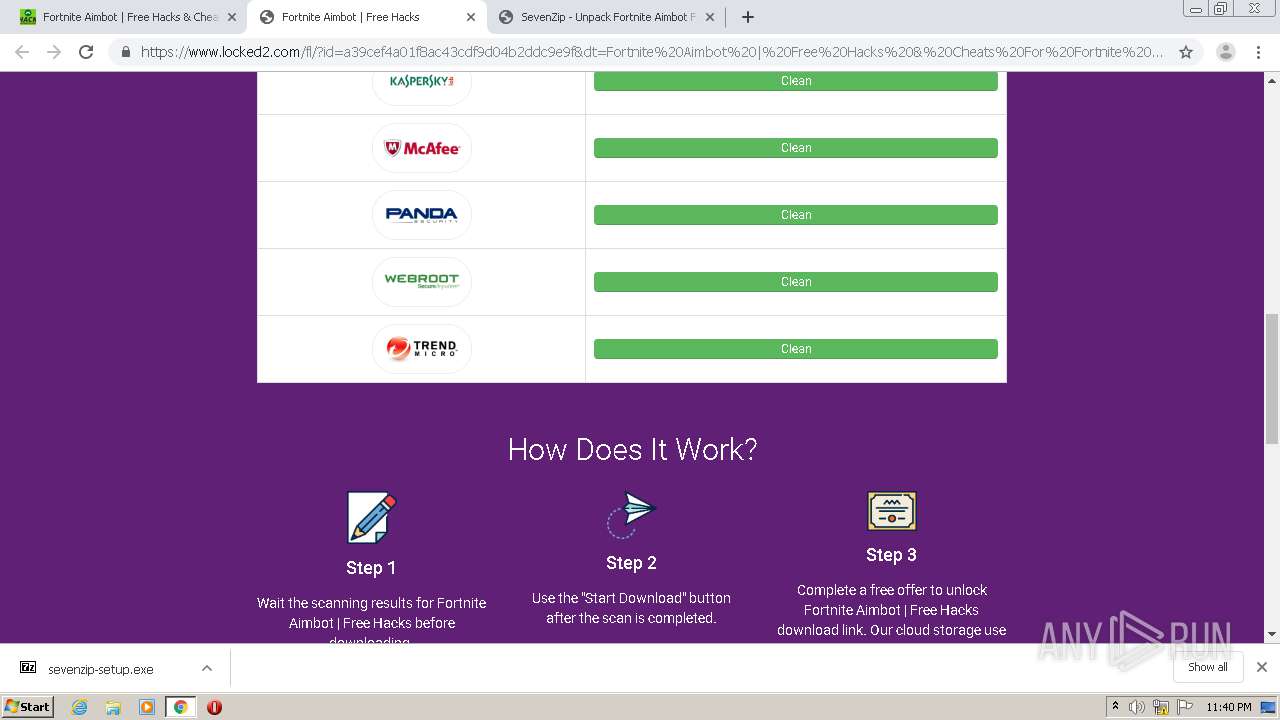Viewport: 1280px width, 720px height.
Task: Go forward to next page
Action: click(x=54, y=52)
